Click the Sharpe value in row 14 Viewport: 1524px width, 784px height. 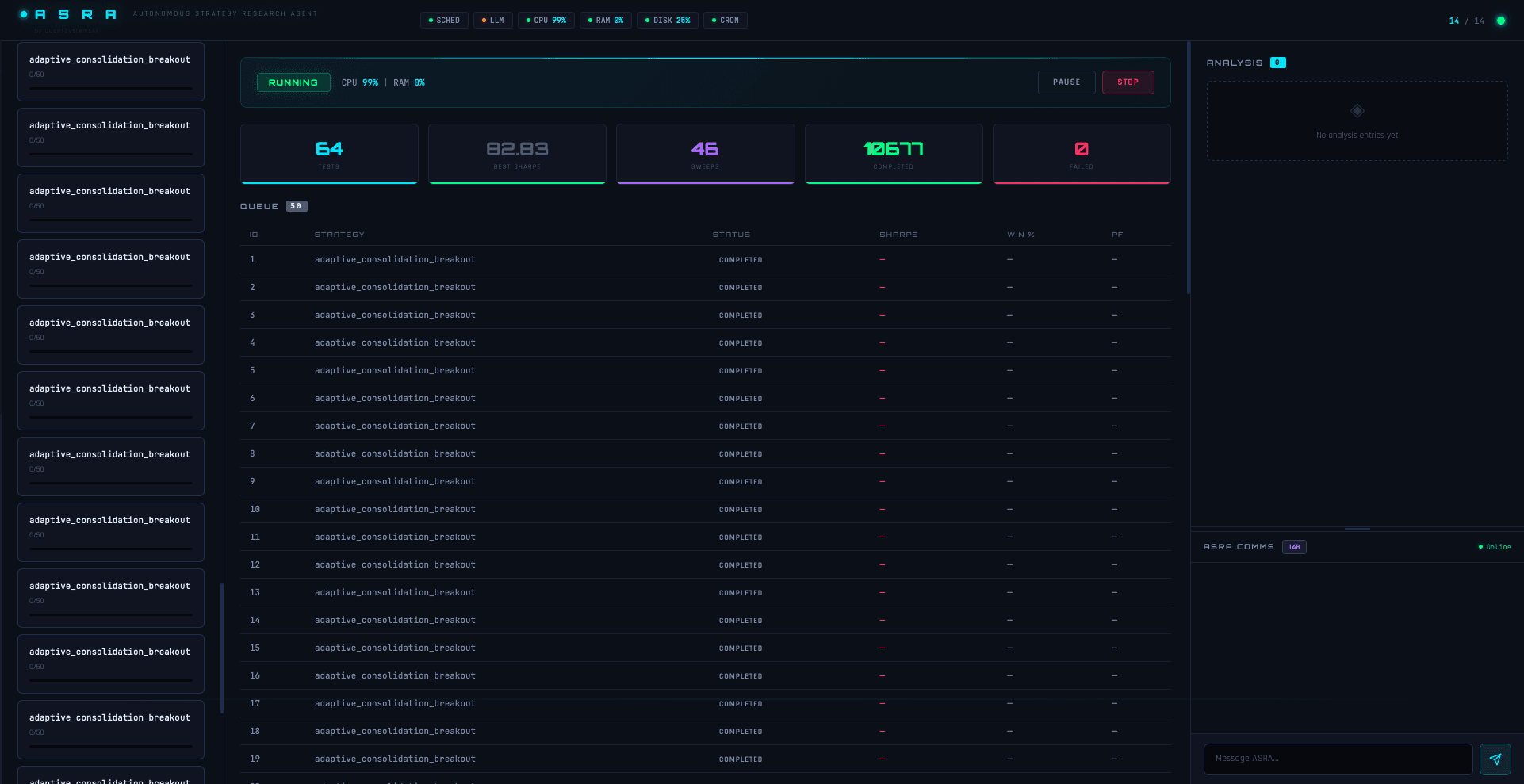pos(882,621)
